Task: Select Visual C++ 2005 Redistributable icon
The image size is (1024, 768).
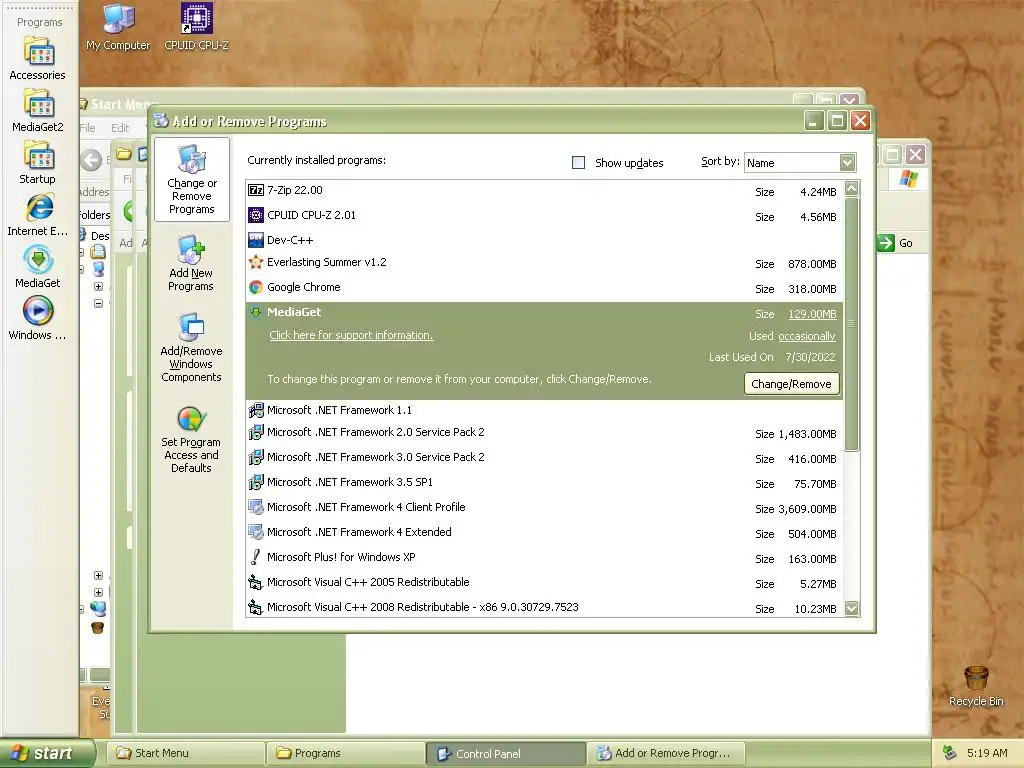Action: click(x=256, y=582)
